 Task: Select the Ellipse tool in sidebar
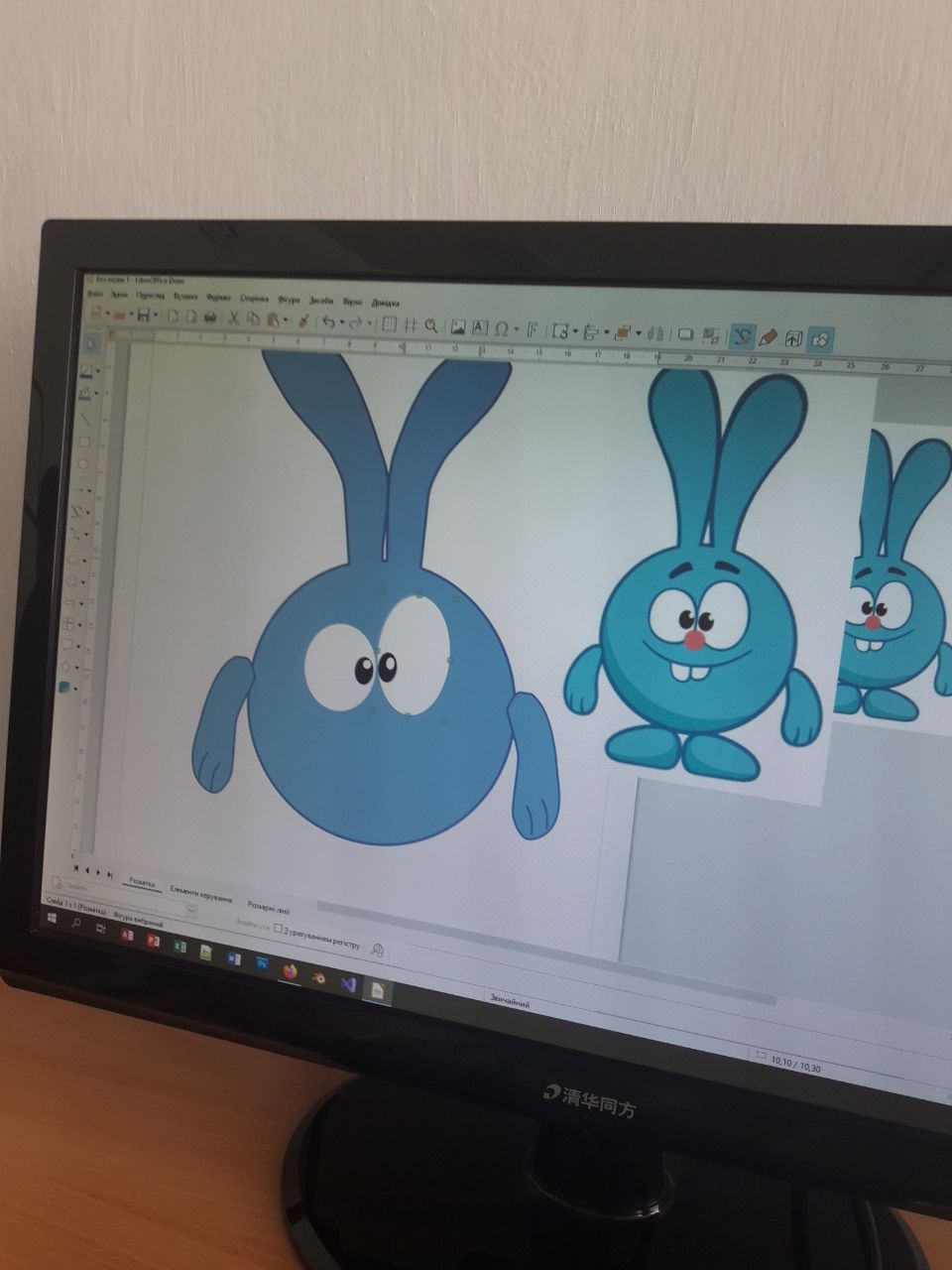82,464
